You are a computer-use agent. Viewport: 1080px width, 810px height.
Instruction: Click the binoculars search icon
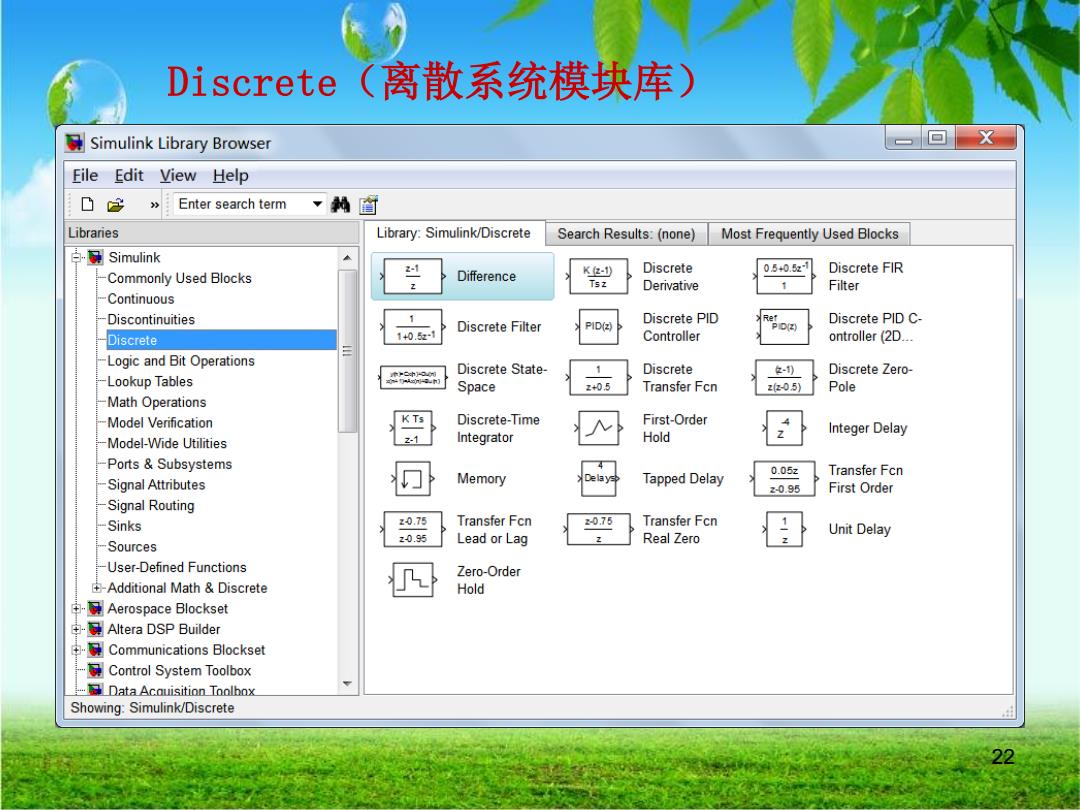pos(340,204)
